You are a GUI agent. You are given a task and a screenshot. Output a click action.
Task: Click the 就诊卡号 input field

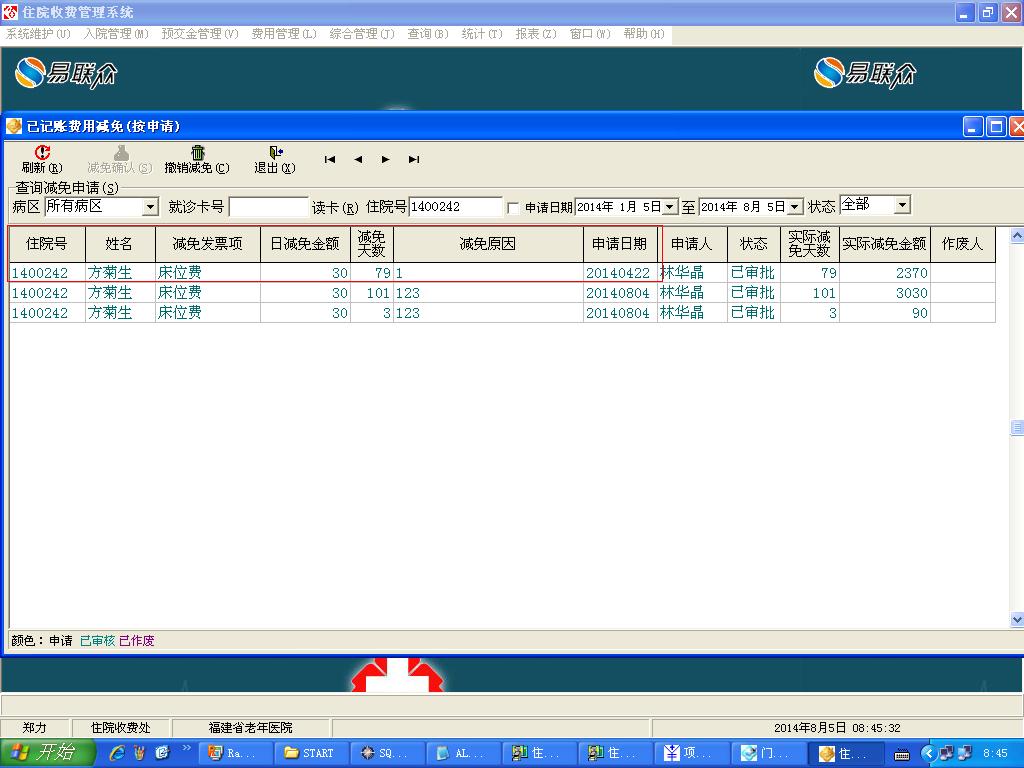(x=268, y=207)
